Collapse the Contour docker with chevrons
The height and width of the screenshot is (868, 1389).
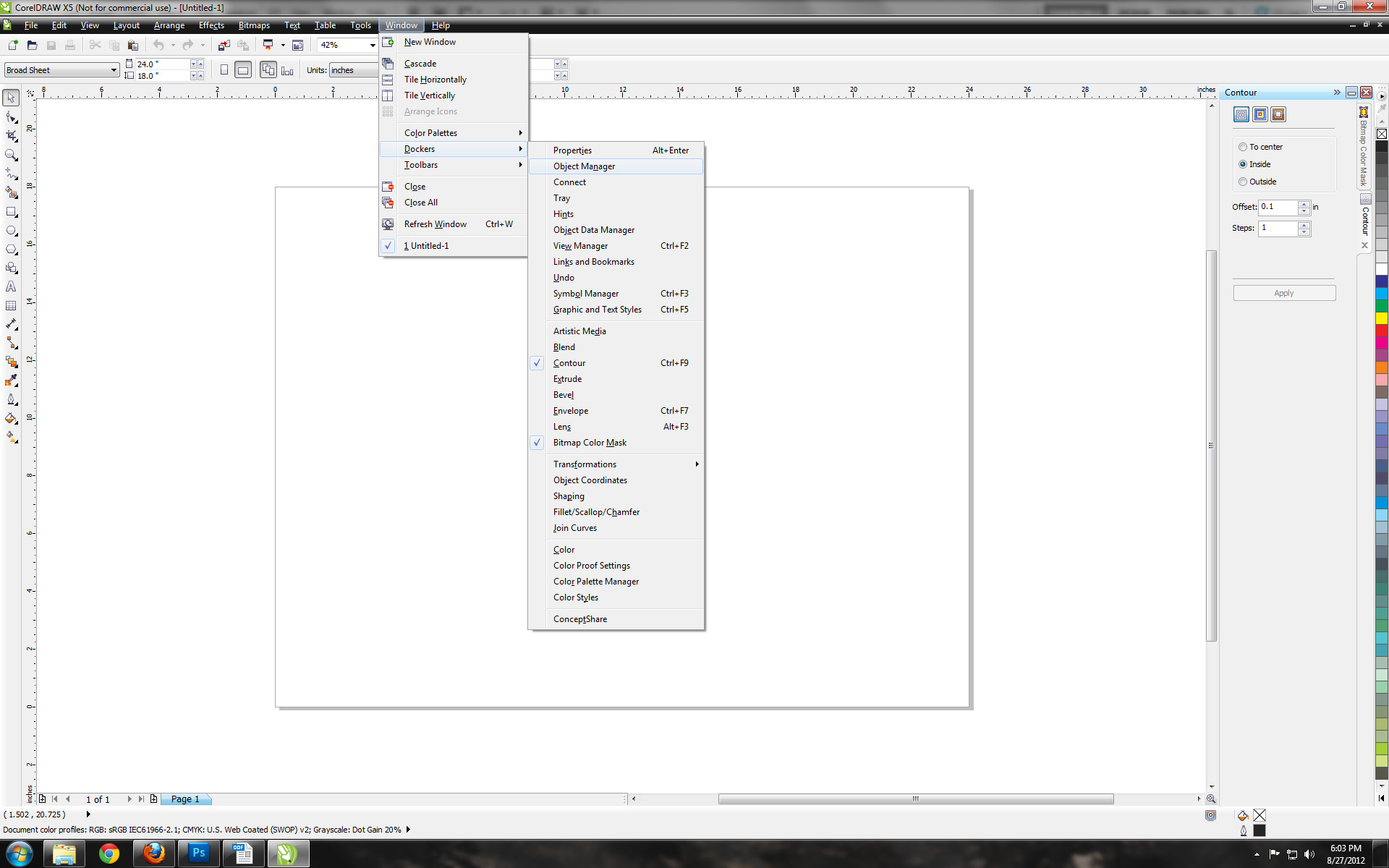pyautogui.click(x=1337, y=93)
